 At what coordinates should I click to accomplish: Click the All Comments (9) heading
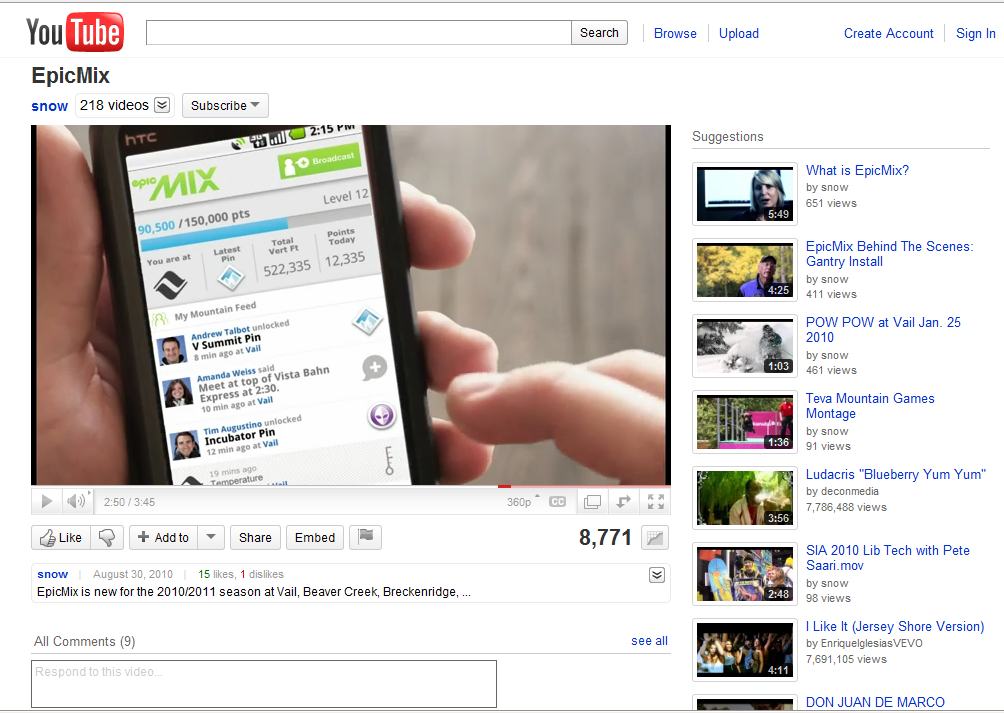[x=85, y=641]
